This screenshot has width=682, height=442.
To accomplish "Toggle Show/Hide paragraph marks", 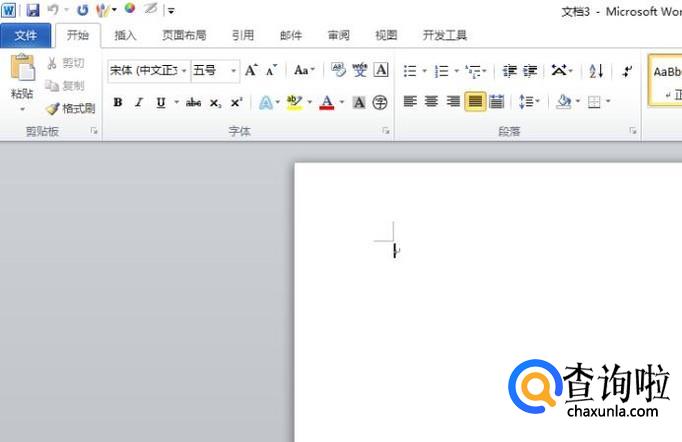I will (627, 70).
